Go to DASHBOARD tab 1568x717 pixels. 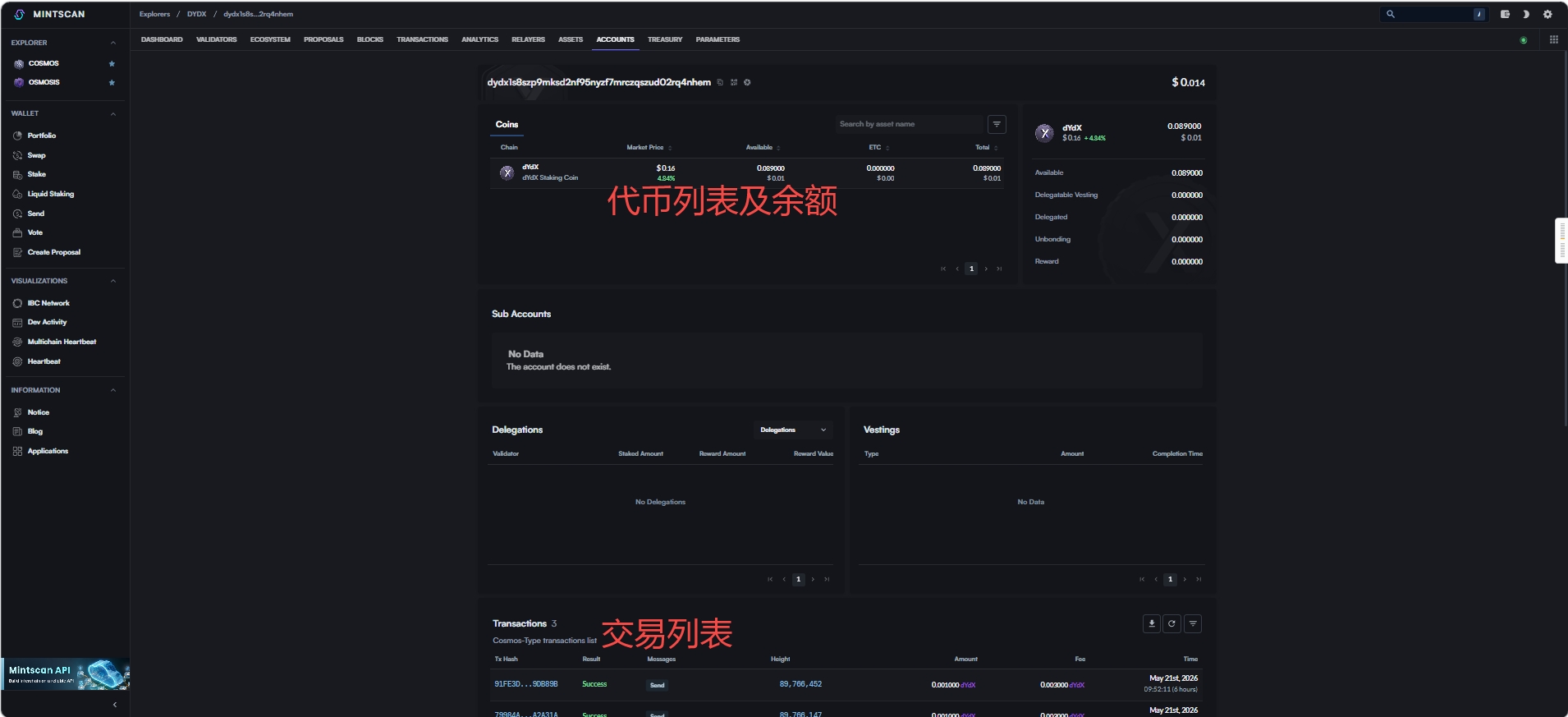click(162, 39)
